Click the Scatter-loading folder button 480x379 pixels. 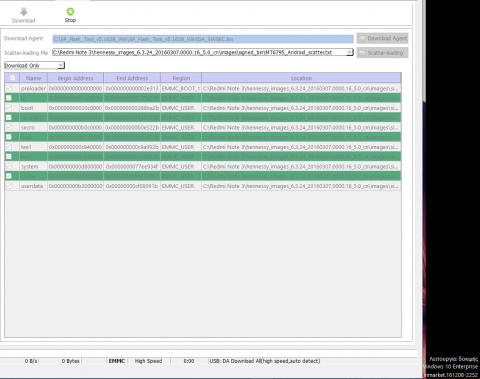[382, 53]
